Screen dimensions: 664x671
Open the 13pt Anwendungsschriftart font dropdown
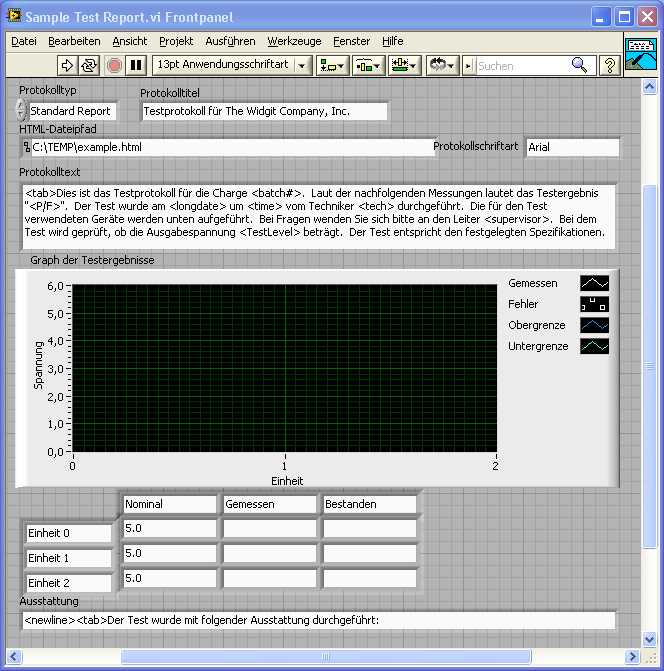[232, 65]
